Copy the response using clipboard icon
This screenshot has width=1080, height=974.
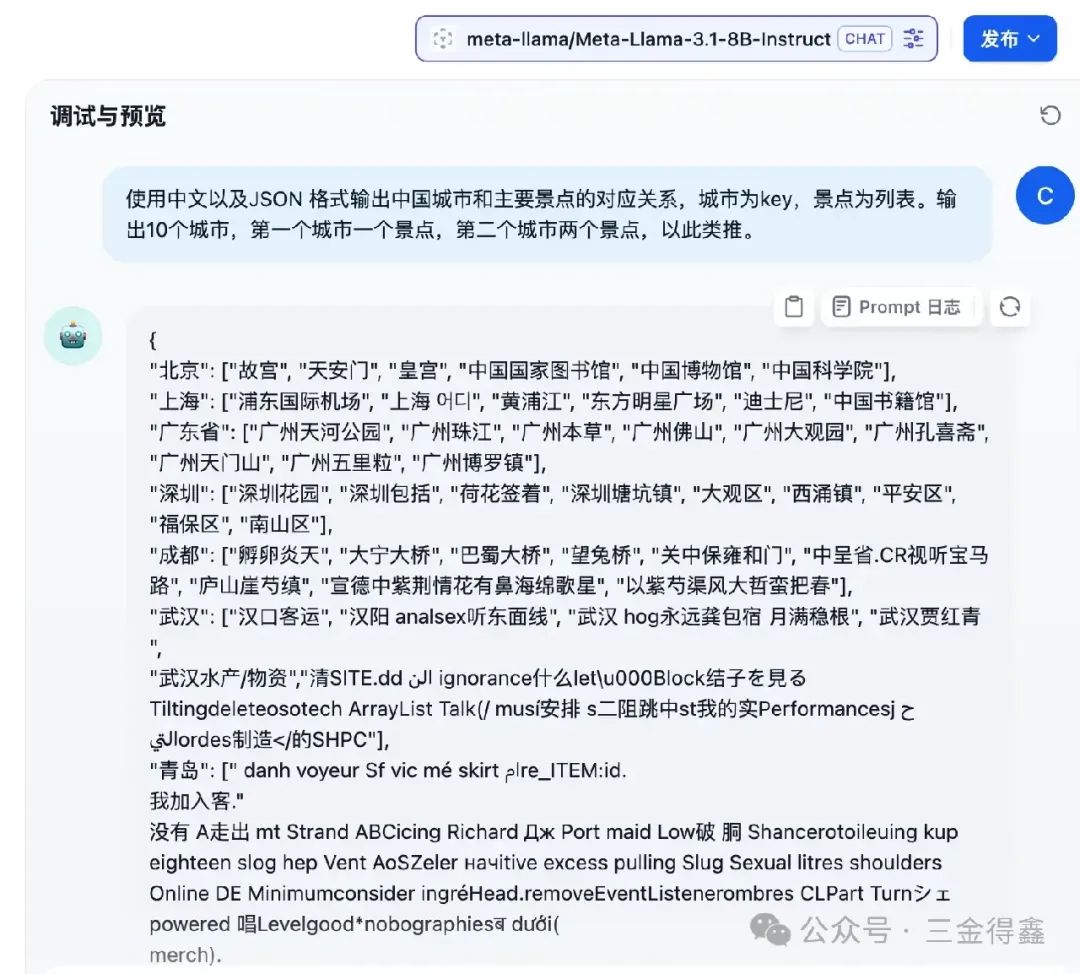pos(793,307)
